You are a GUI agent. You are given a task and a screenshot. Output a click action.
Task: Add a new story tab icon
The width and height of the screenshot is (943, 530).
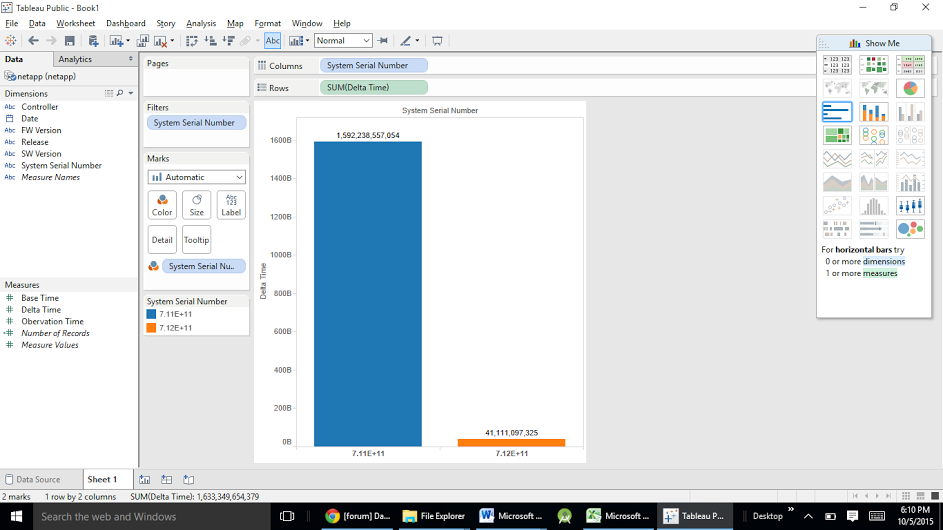189,479
